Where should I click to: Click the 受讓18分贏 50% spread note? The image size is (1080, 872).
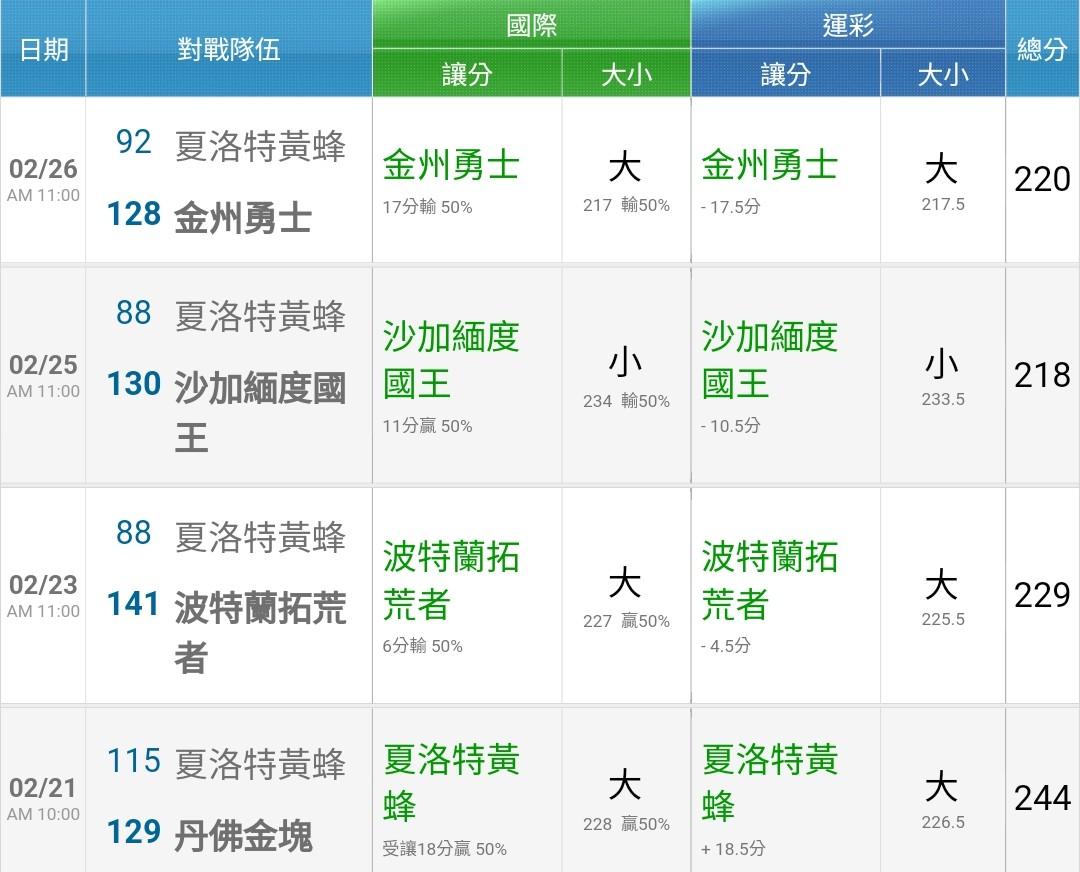[444, 849]
